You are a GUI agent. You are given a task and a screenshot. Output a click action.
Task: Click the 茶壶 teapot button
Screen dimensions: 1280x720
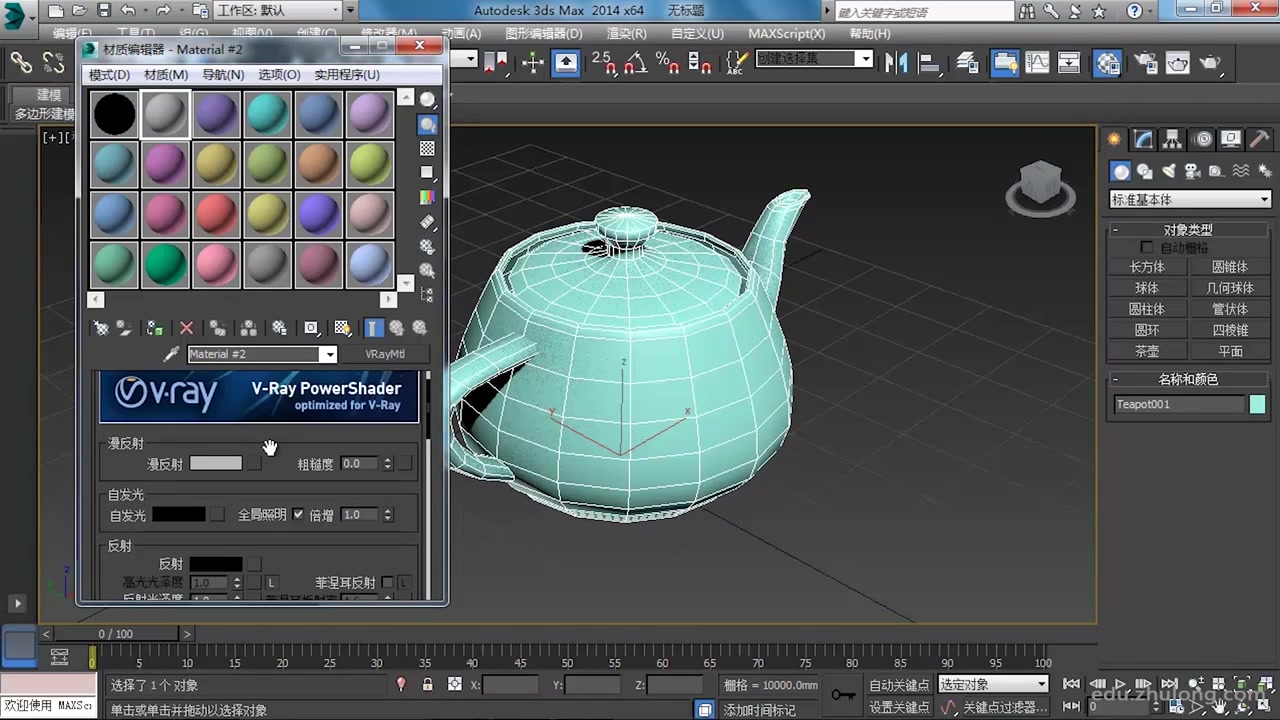point(1147,351)
